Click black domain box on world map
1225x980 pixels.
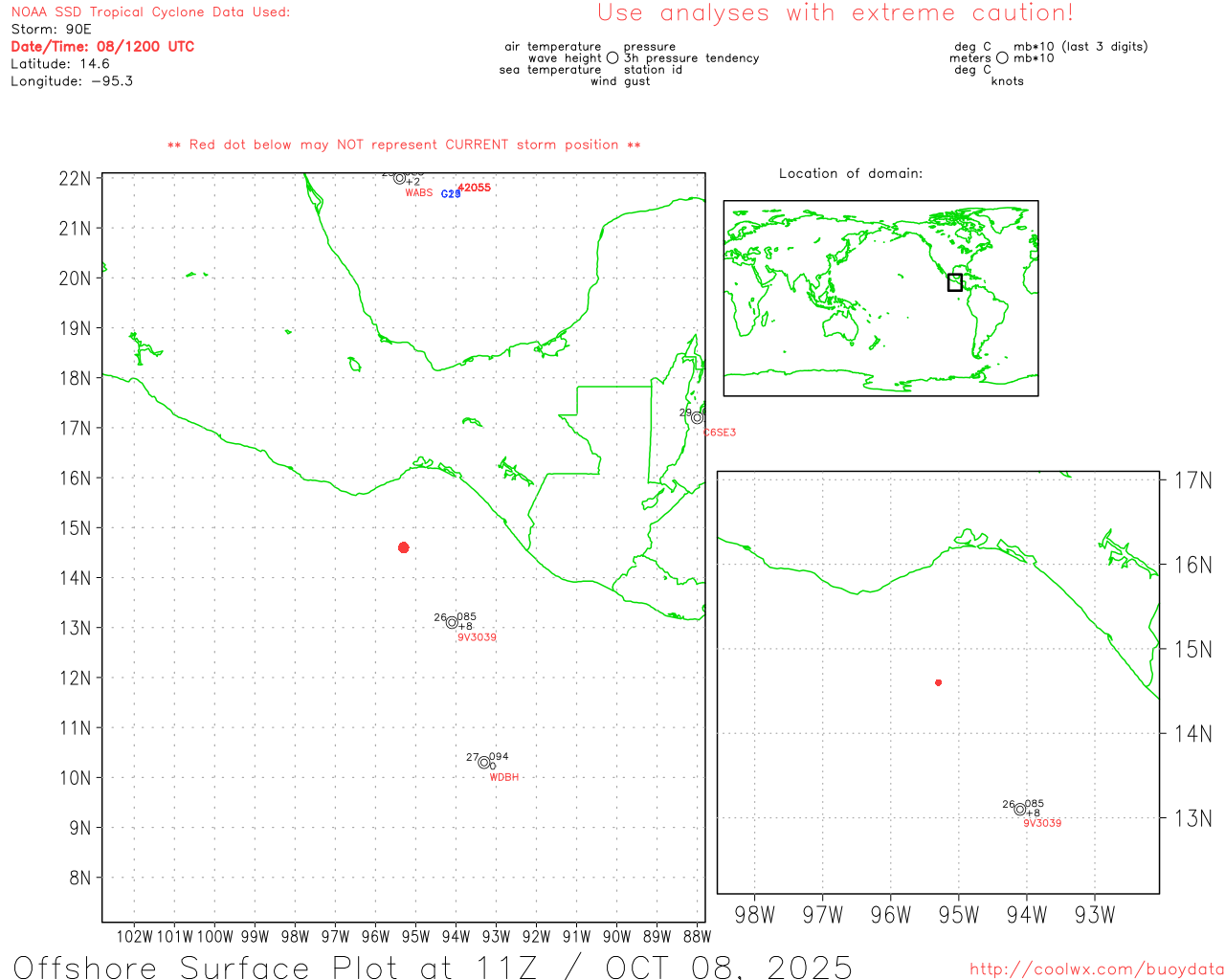click(x=954, y=282)
